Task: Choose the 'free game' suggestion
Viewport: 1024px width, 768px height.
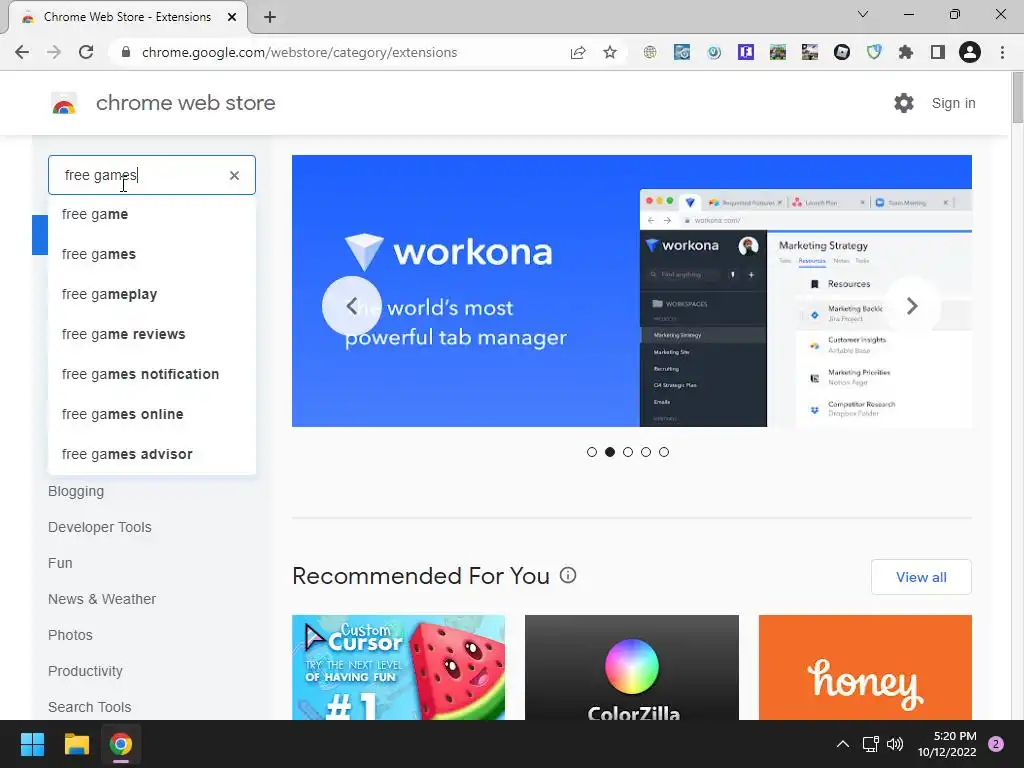Action: [152, 214]
